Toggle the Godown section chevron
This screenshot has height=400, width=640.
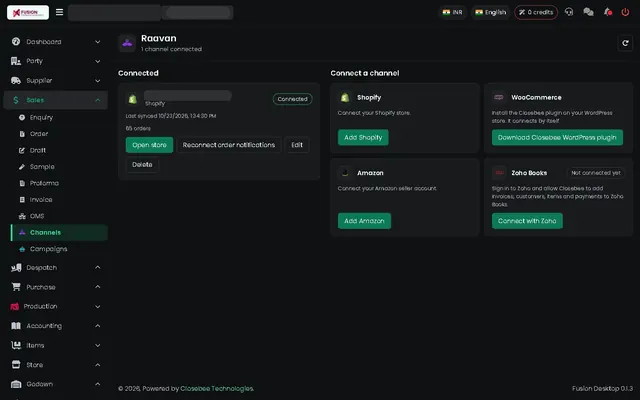click(98, 384)
